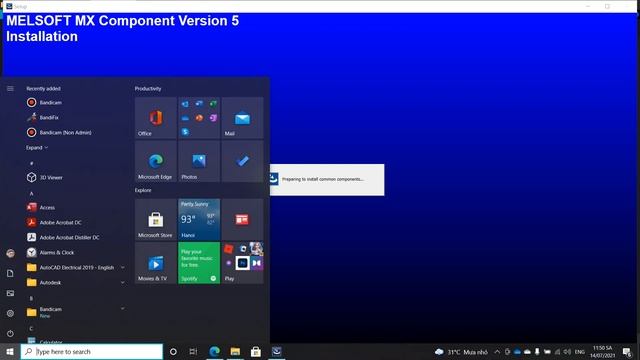Click the # section header in app list
Viewport: 640px width, 360px height.
pyautogui.click(x=31, y=163)
